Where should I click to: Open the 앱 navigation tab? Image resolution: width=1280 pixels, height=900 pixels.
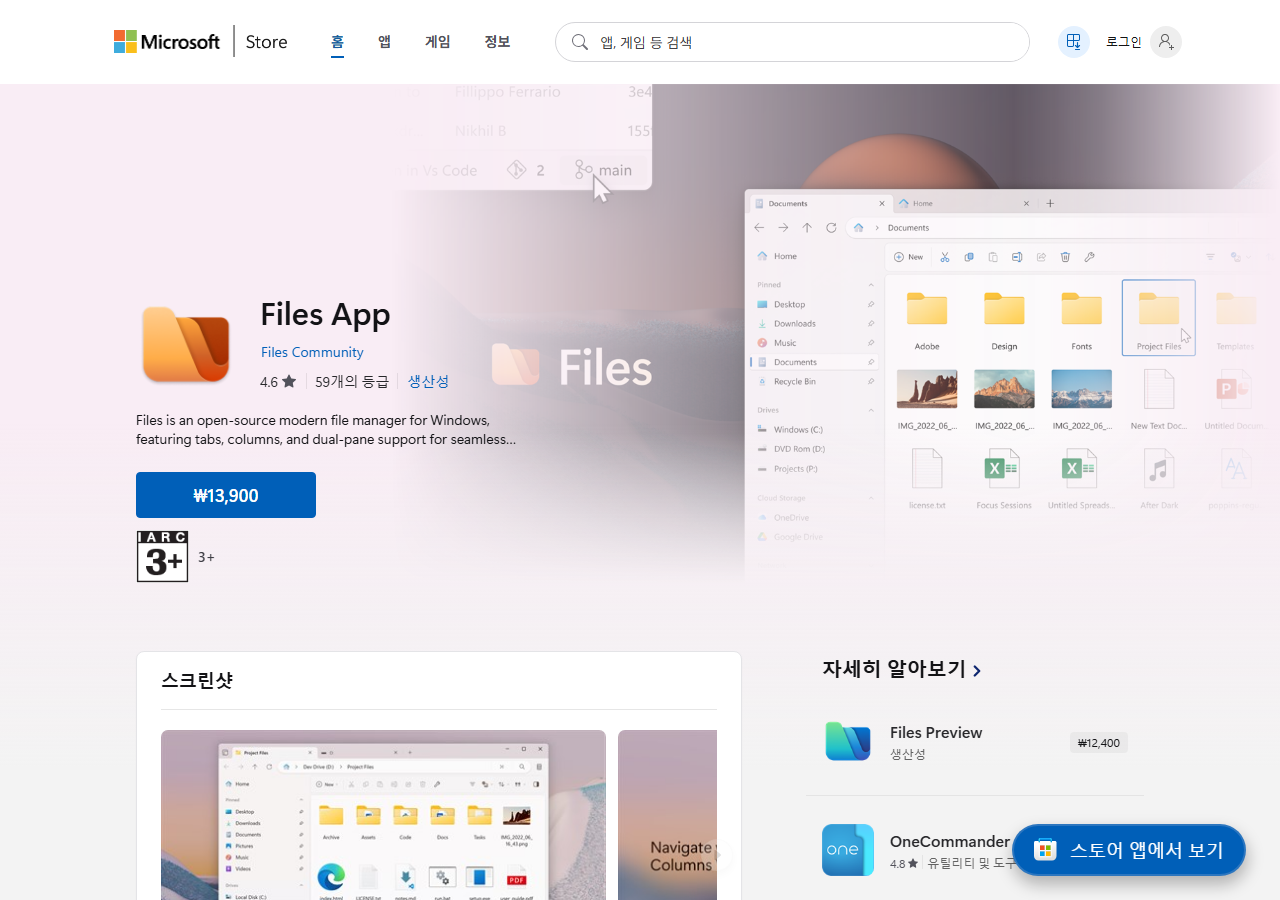(384, 42)
